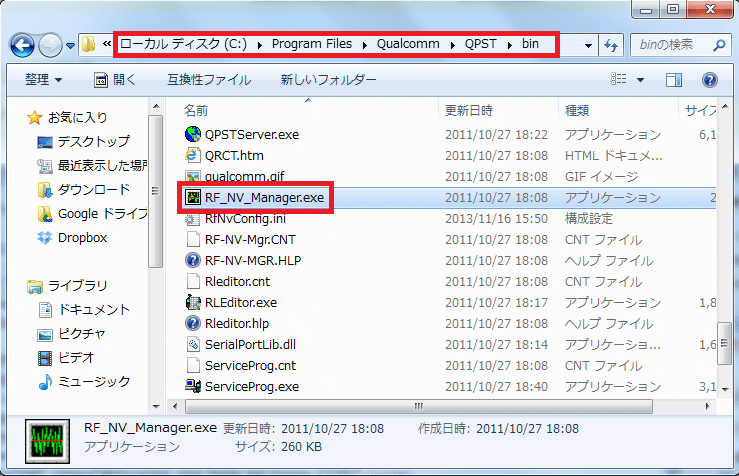Screen dimensions: 739x476
Task: Open ドキュメント library
Action: pyautogui.click(x=93, y=310)
